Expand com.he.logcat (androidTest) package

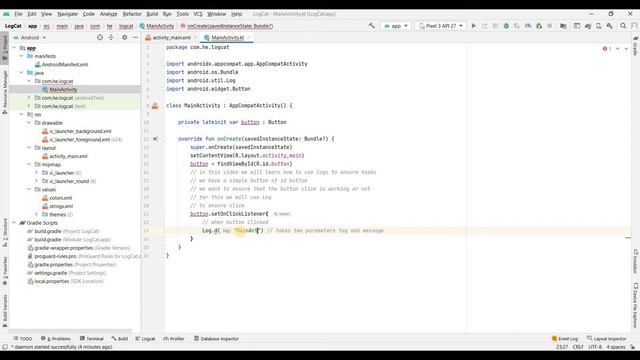pos(29,98)
